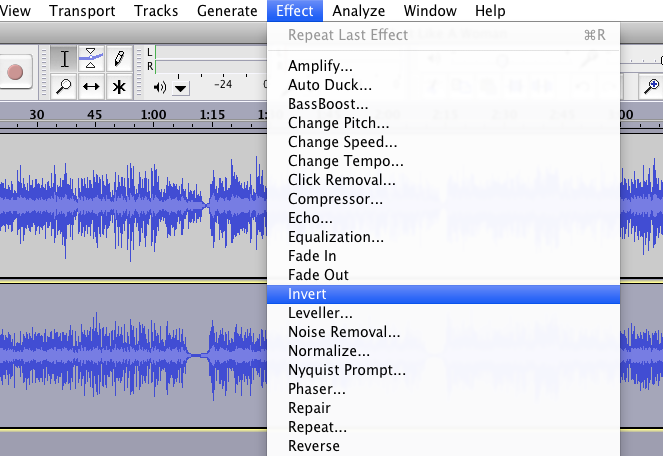663x456 pixels.
Task: Click the output speaker volume icon
Action: tap(159, 88)
